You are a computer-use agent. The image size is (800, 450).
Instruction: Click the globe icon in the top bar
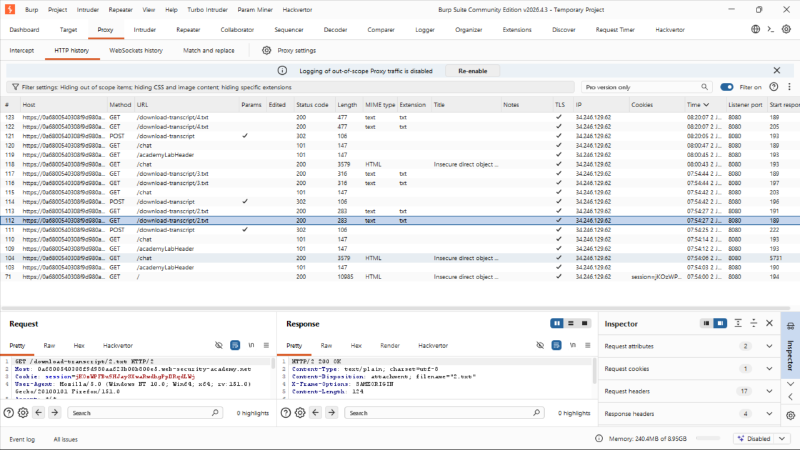[x=756, y=29]
